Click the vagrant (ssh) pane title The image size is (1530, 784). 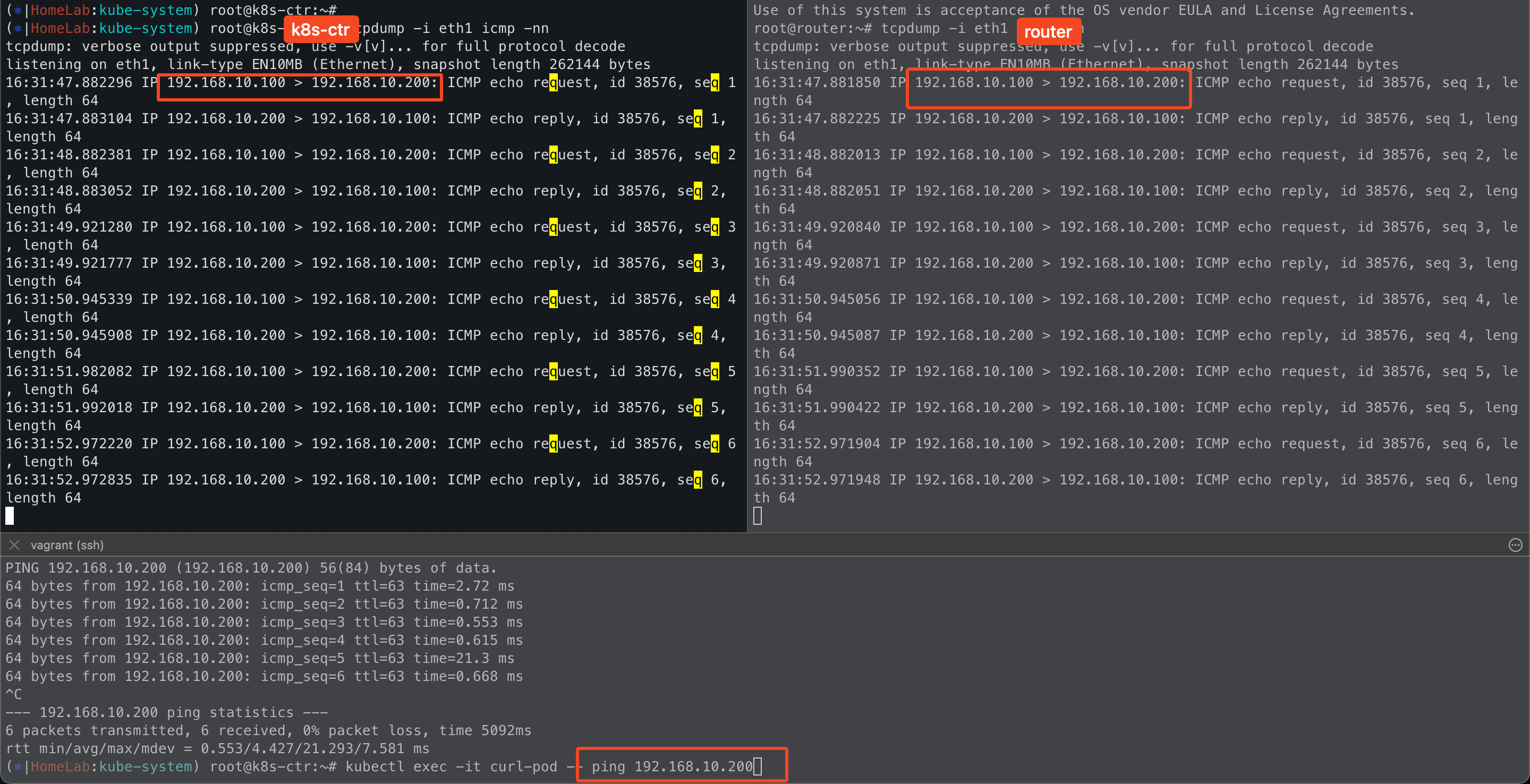tap(67, 544)
